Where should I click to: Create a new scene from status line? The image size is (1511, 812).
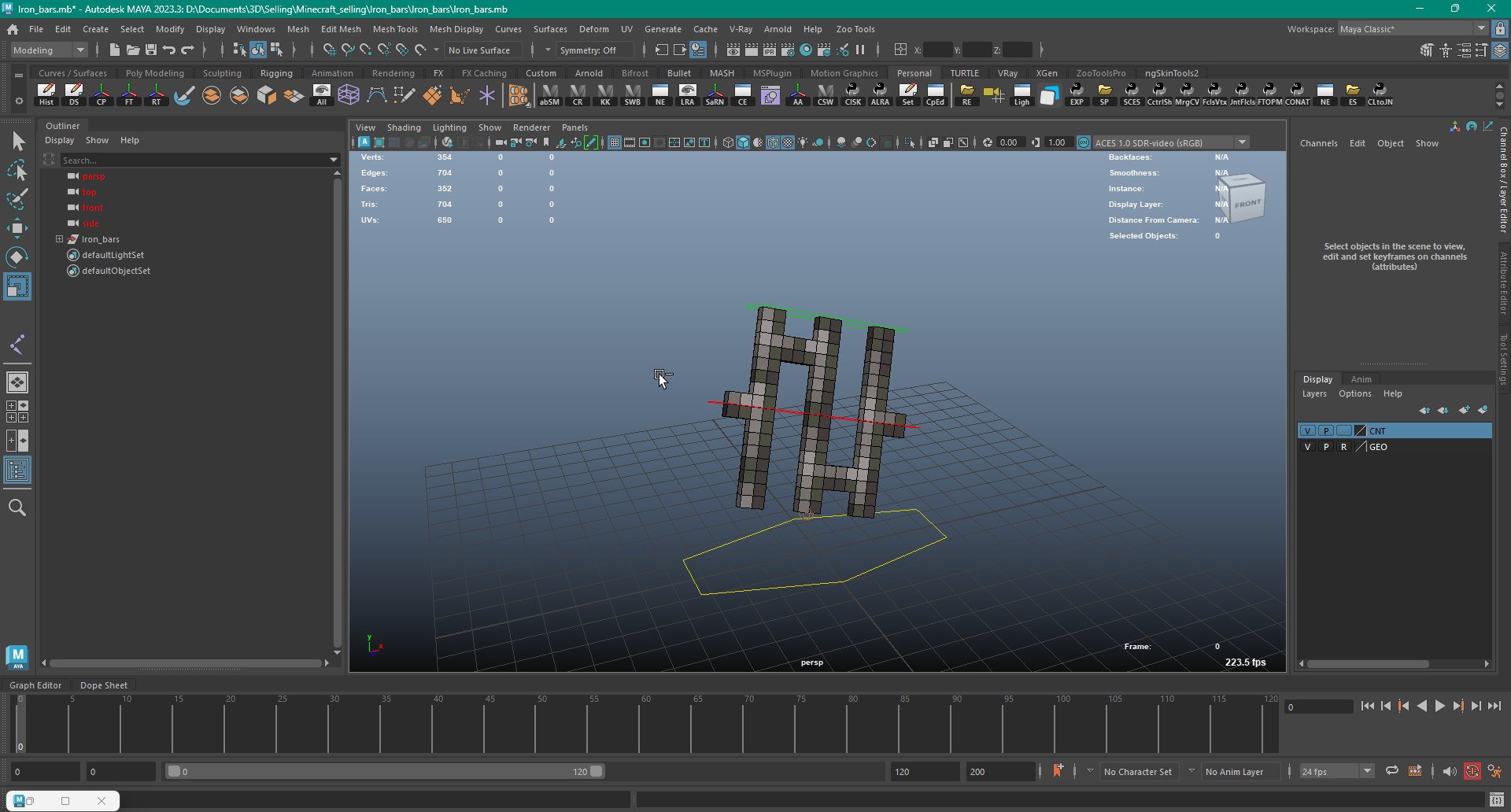click(x=115, y=50)
